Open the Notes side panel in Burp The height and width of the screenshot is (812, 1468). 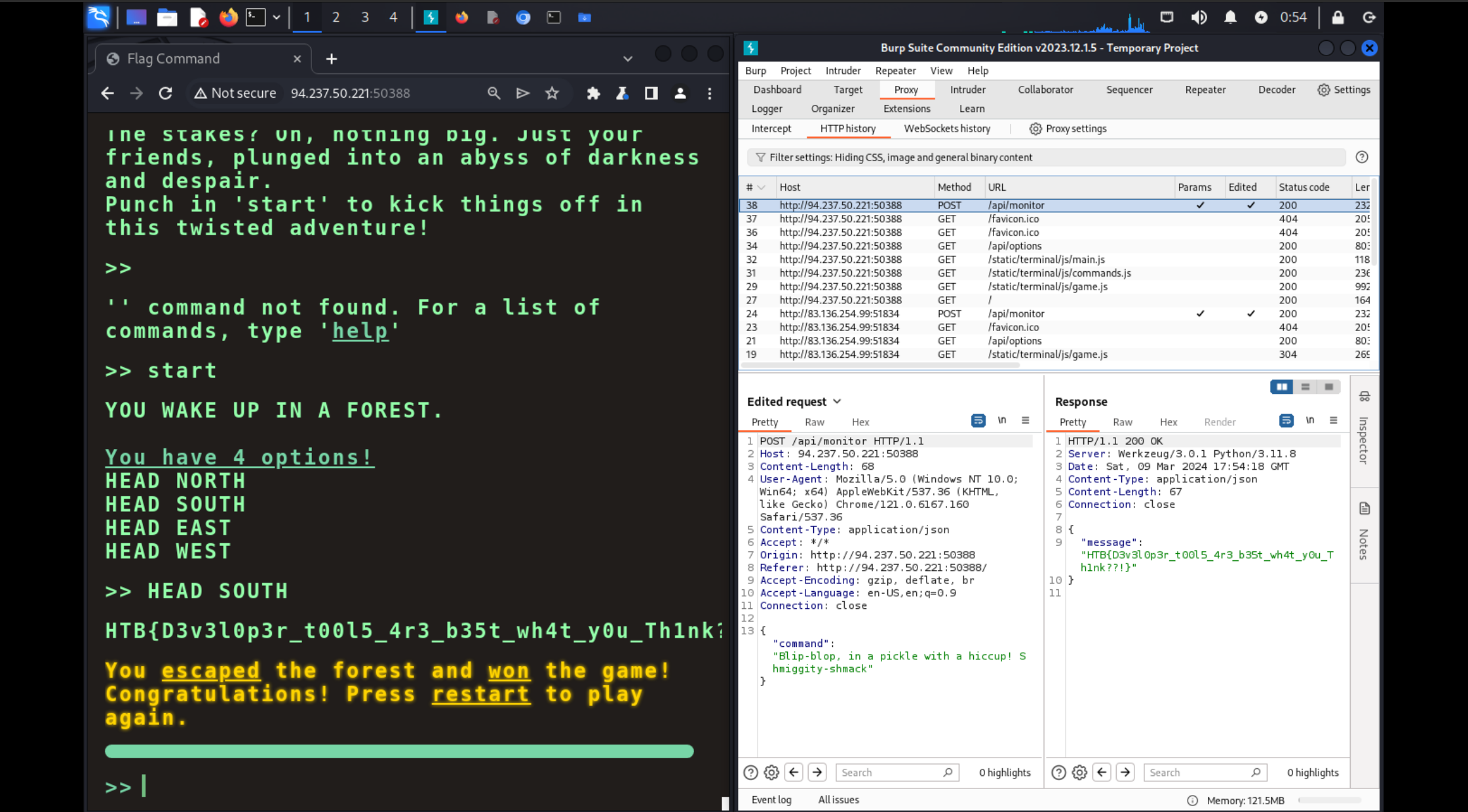(1364, 532)
